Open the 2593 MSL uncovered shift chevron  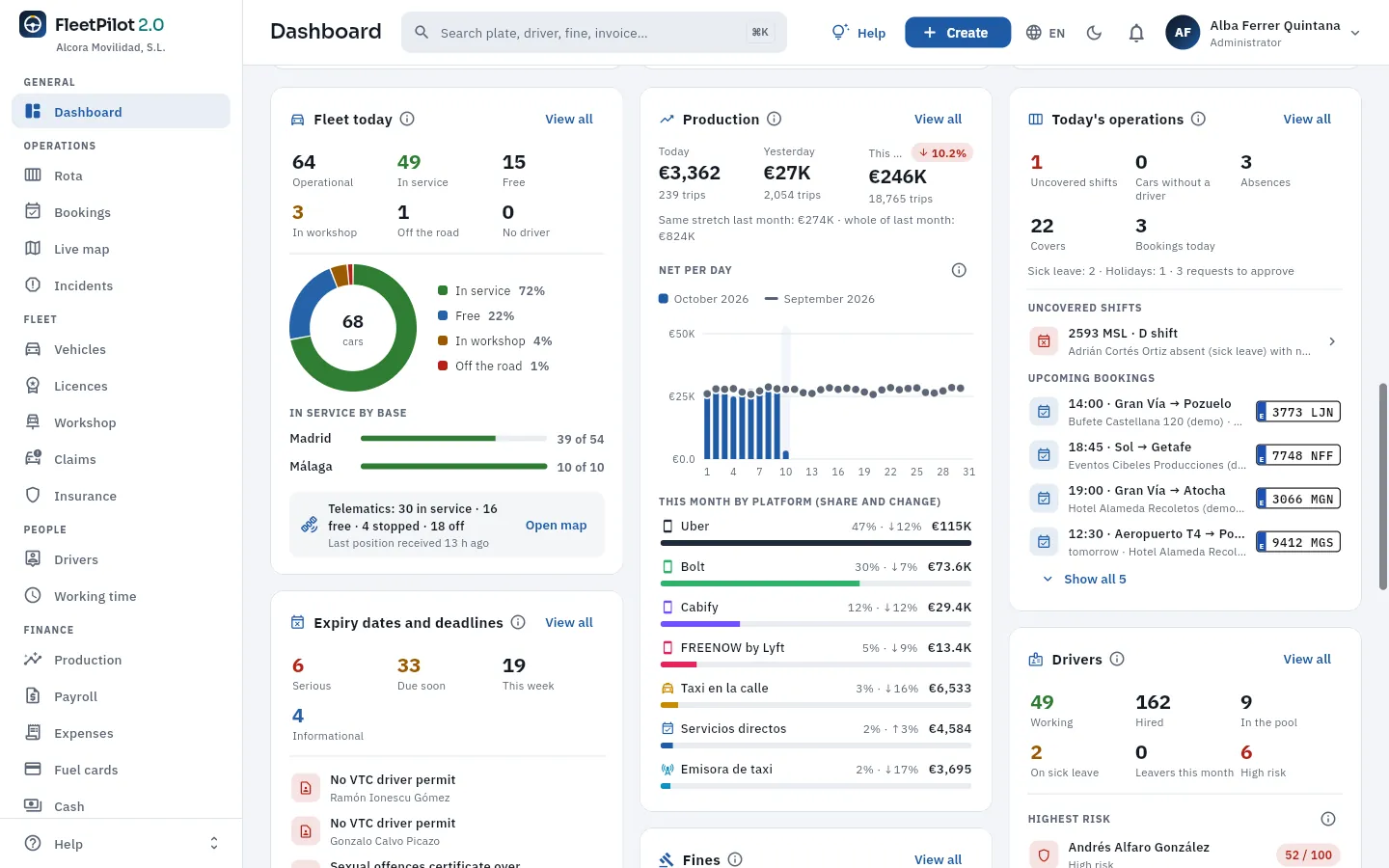tap(1332, 341)
